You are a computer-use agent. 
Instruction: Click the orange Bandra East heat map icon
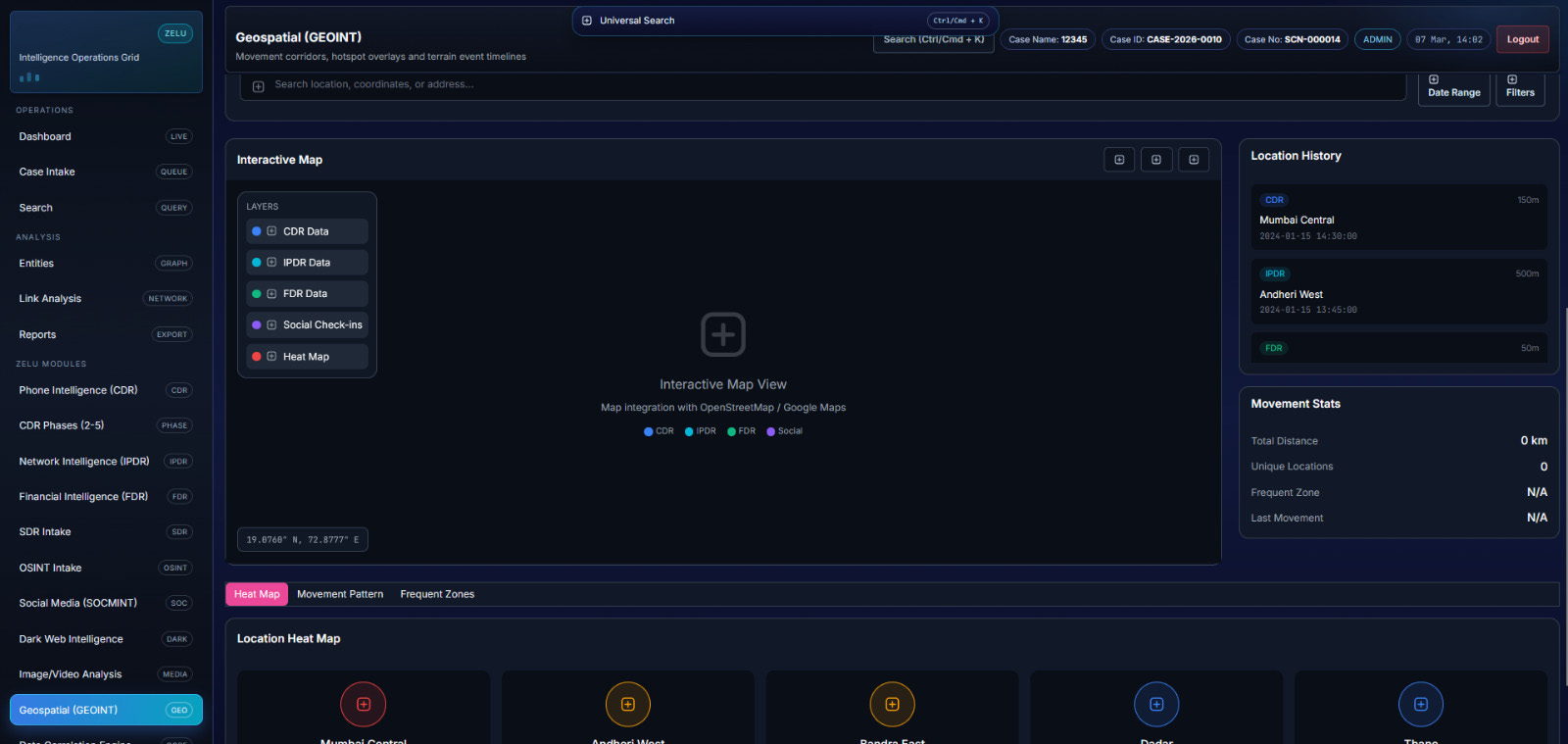pyautogui.click(x=892, y=704)
